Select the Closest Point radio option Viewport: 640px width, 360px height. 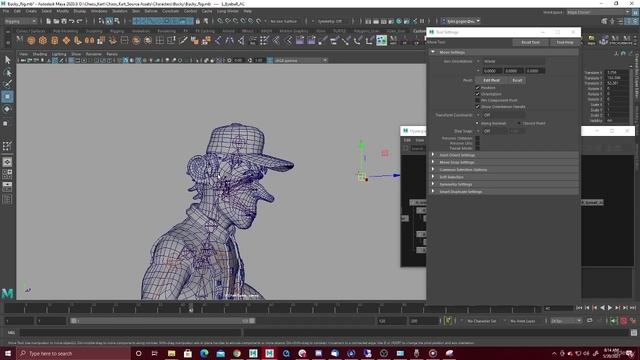click(519, 123)
